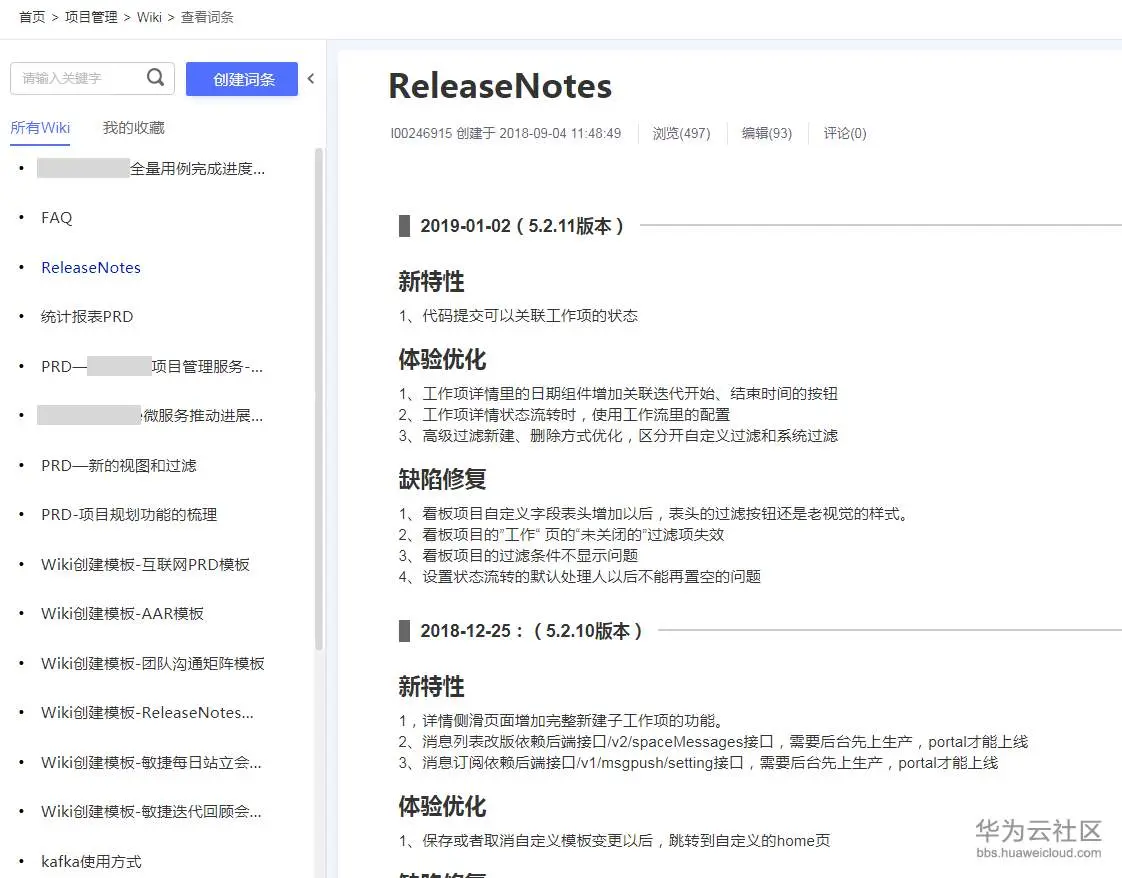Image resolution: width=1122 pixels, height=878 pixels.
Task: Click the 浏览(497) view count
Action: [681, 134]
